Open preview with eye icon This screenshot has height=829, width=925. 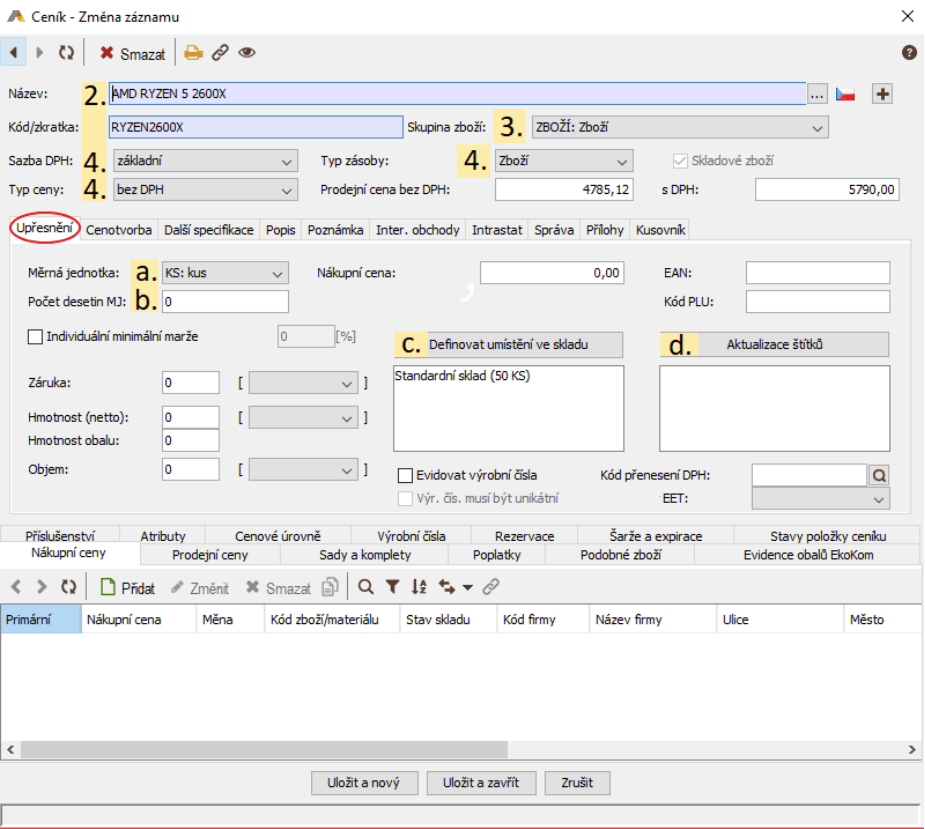point(247,53)
